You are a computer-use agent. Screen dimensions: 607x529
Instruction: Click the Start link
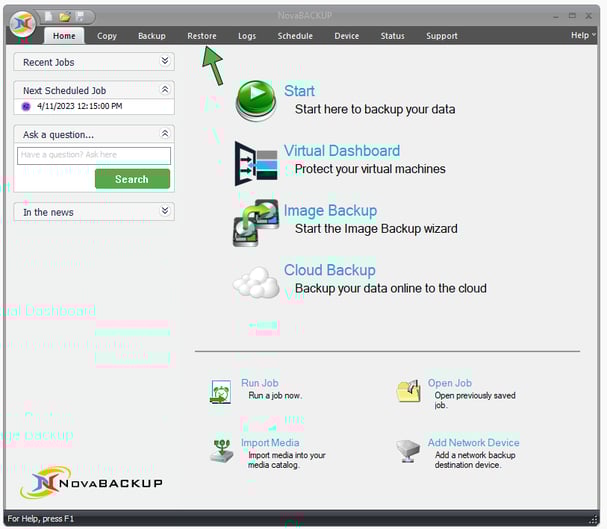pos(299,91)
